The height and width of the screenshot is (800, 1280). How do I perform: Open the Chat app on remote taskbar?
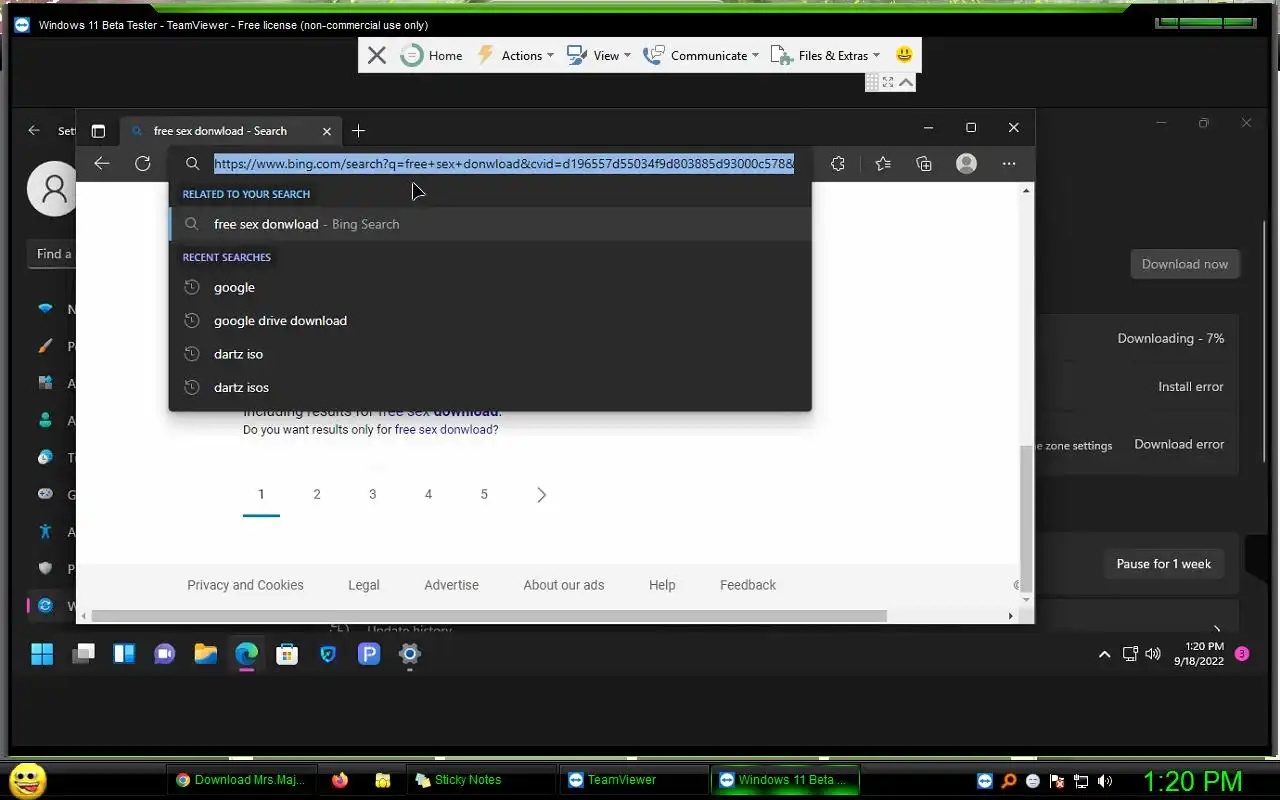click(165, 654)
